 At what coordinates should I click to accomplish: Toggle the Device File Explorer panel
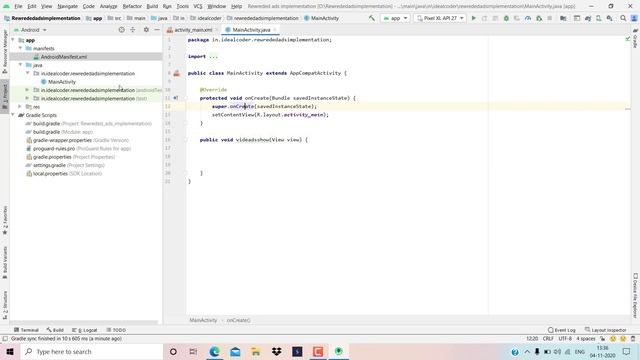(x=635, y=296)
